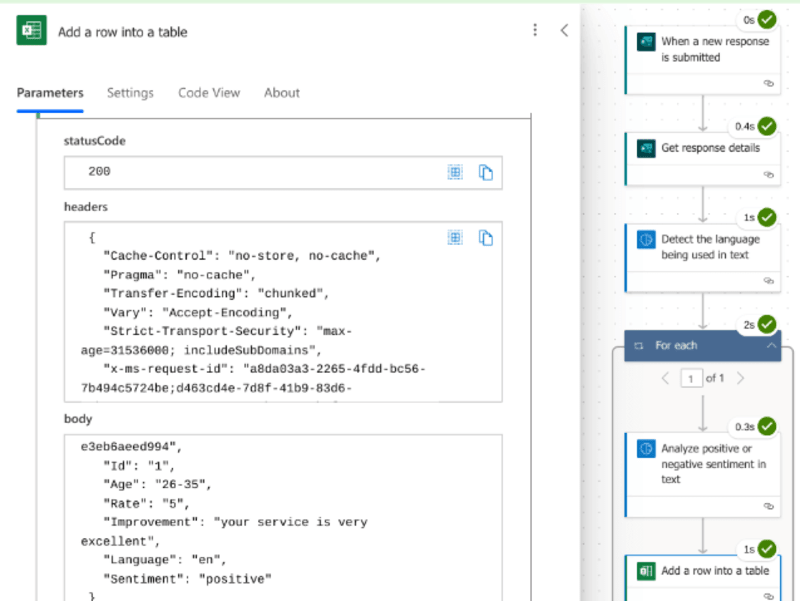The height and width of the screenshot is (601, 800).
Task: Go to the previous loop iteration
Action: pyautogui.click(x=665, y=378)
